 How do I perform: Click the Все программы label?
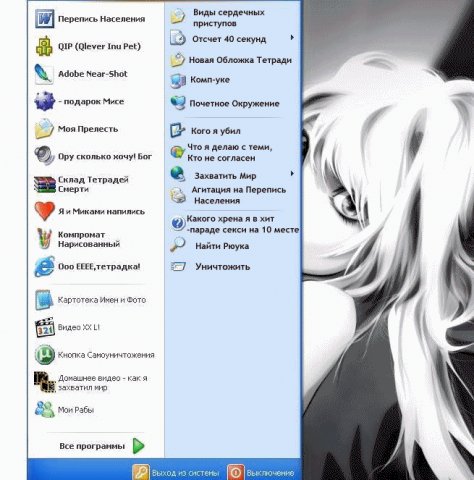pyautogui.click(x=92, y=446)
